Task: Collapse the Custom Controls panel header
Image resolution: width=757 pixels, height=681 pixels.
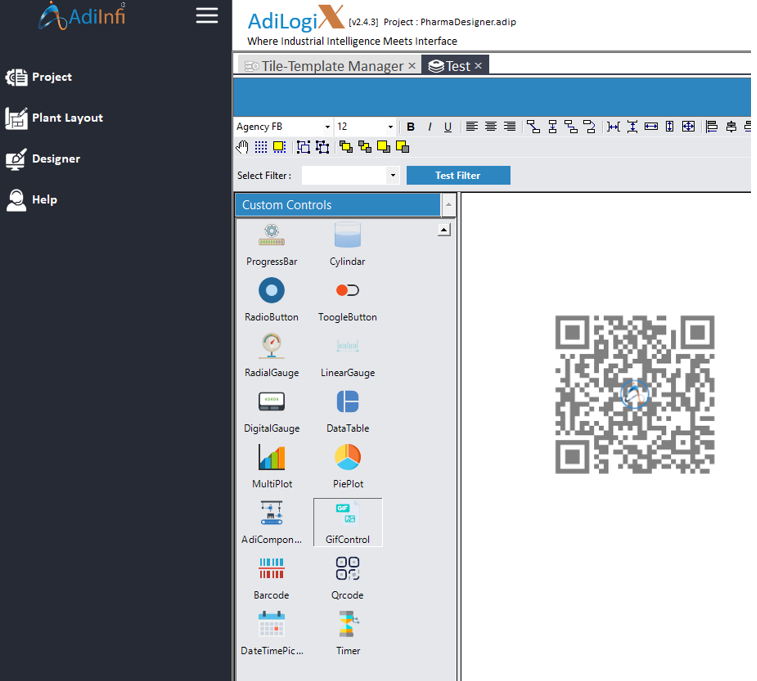Action: pos(338,205)
